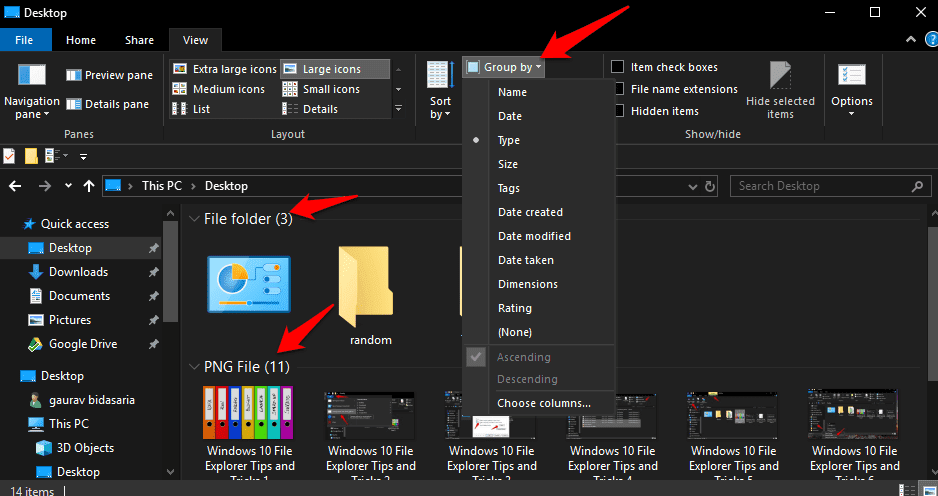The width and height of the screenshot is (938, 496).
Task: Open folder Options
Action: coord(852,90)
